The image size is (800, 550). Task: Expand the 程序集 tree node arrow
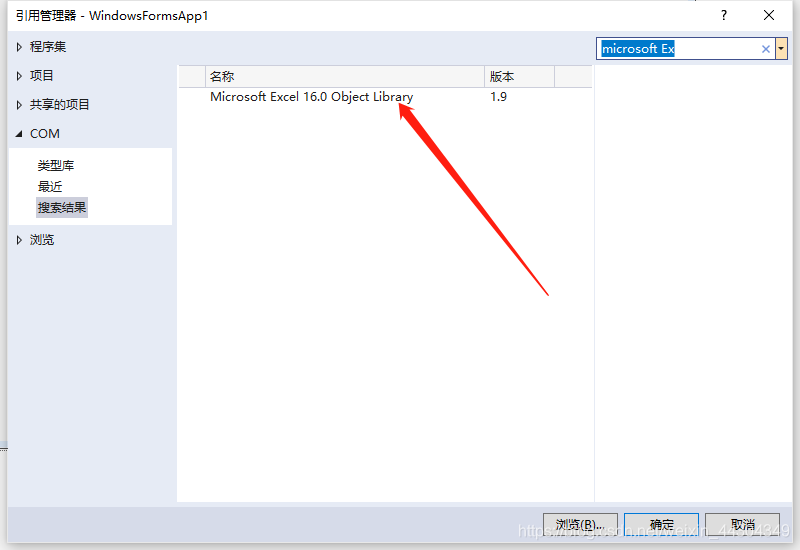click(19, 47)
